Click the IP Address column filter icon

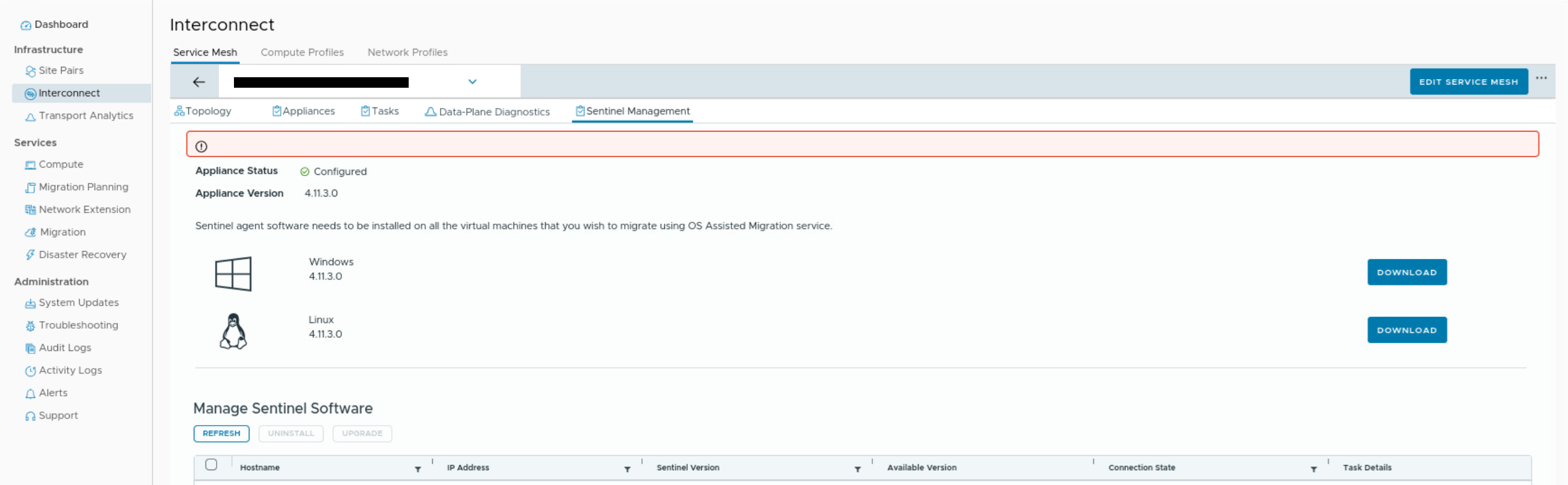(627, 470)
